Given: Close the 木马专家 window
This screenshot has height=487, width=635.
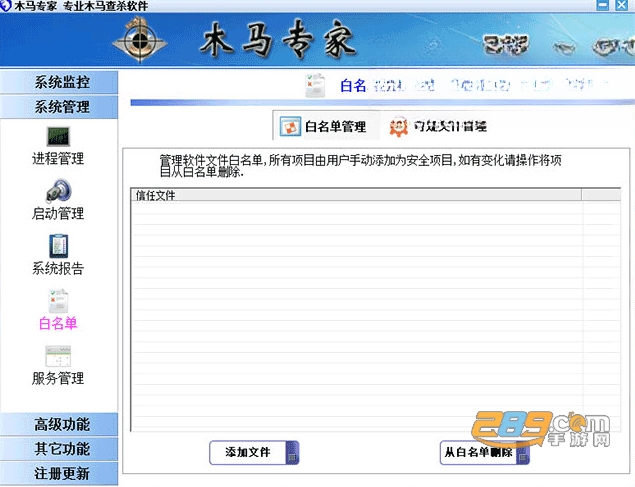Looking at the screenshot, I should pos(622,5).
